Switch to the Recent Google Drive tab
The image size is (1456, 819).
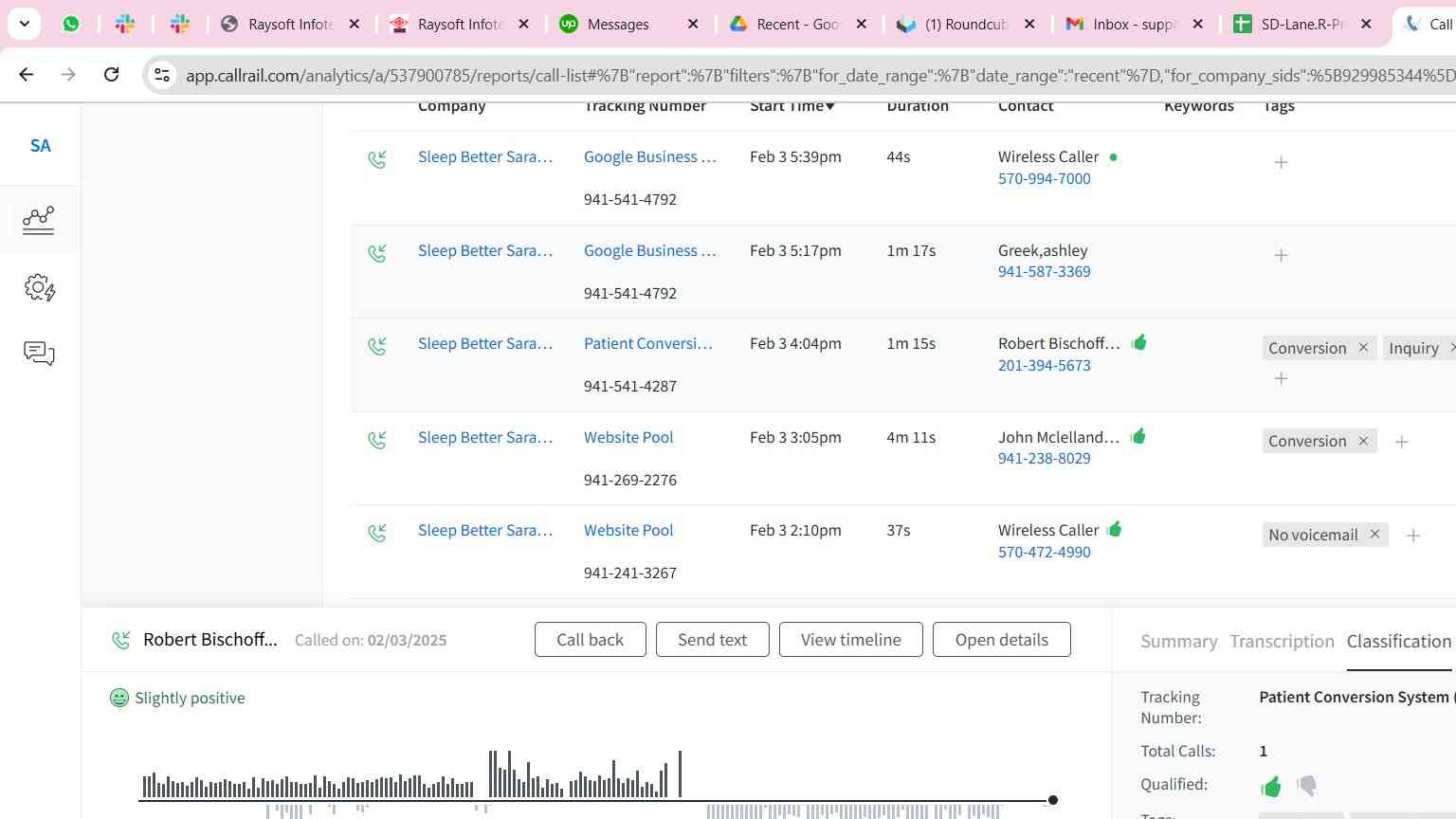click(797, 25)
